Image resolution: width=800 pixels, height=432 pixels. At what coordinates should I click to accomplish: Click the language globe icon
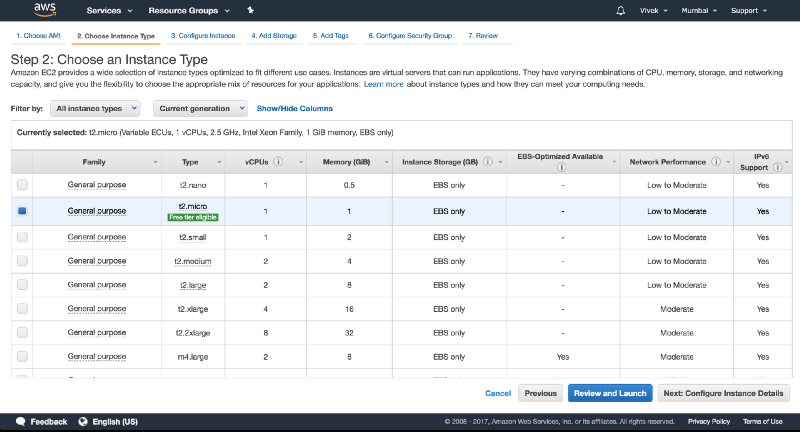point(83,421)
